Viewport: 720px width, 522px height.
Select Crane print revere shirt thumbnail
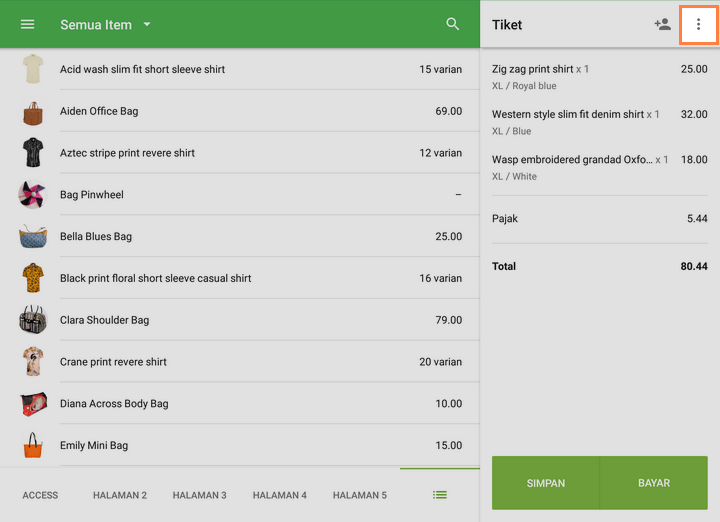point(33,361)
